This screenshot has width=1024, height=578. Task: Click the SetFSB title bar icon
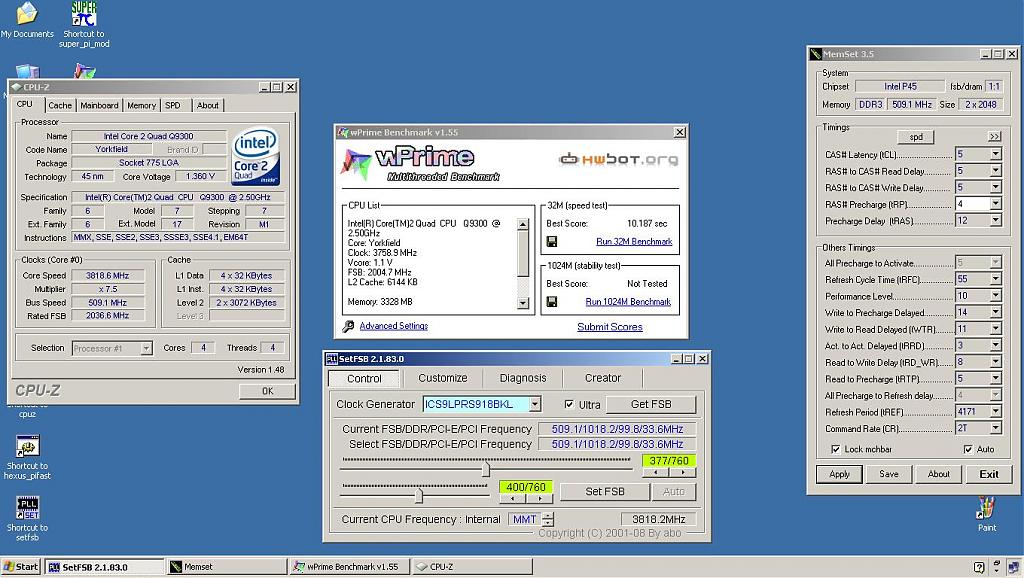click(x=332, y=359)
